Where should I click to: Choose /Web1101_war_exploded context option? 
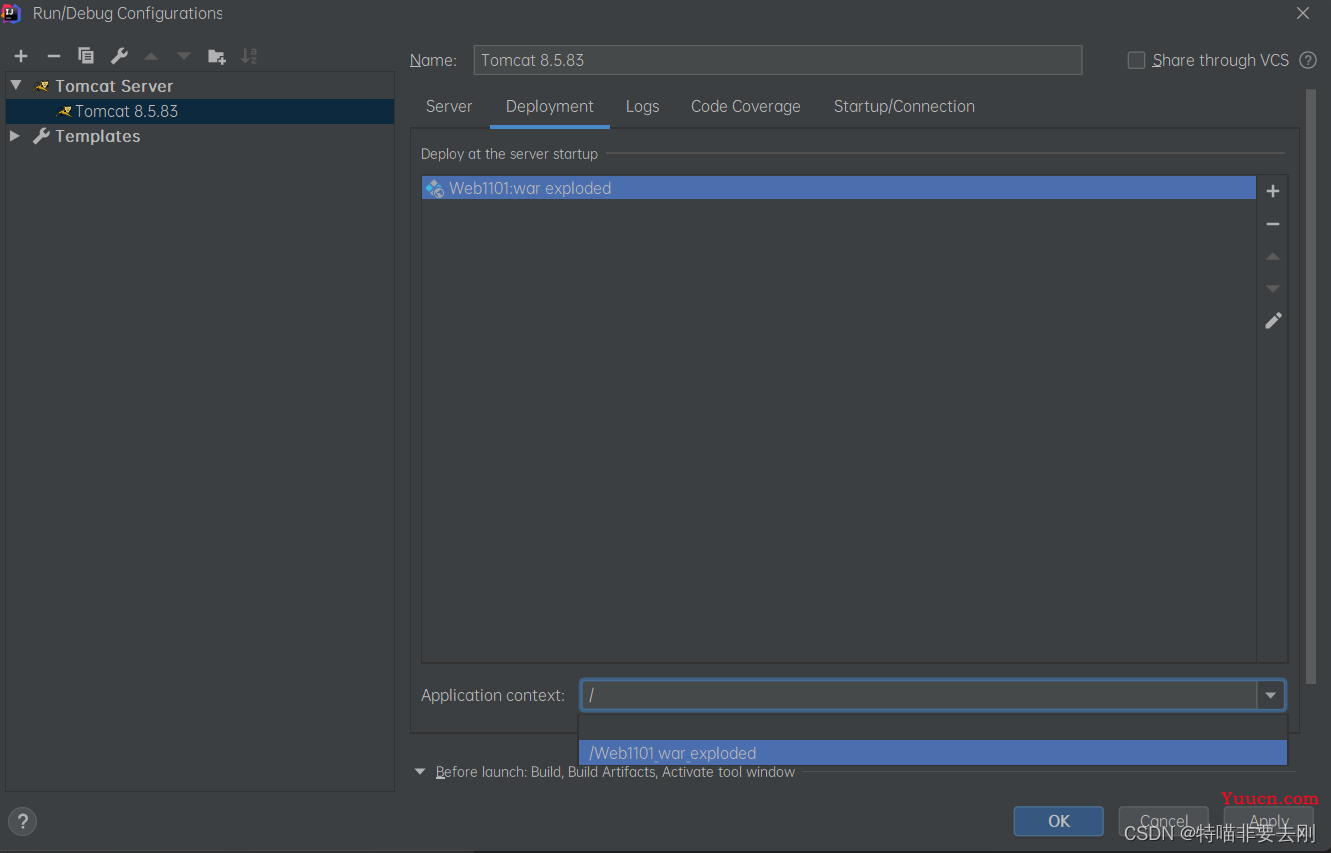932,753
